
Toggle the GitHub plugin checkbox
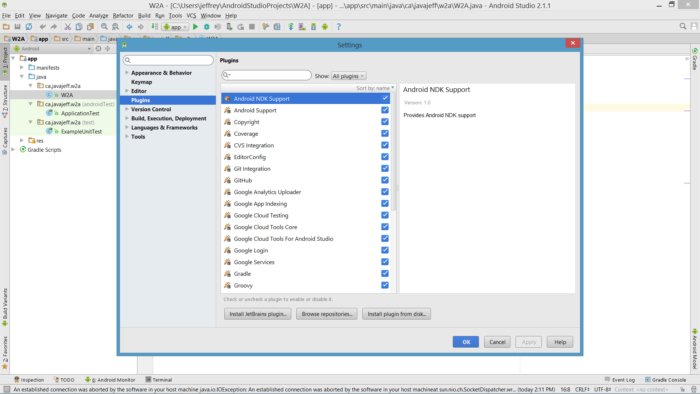[385, 180]
